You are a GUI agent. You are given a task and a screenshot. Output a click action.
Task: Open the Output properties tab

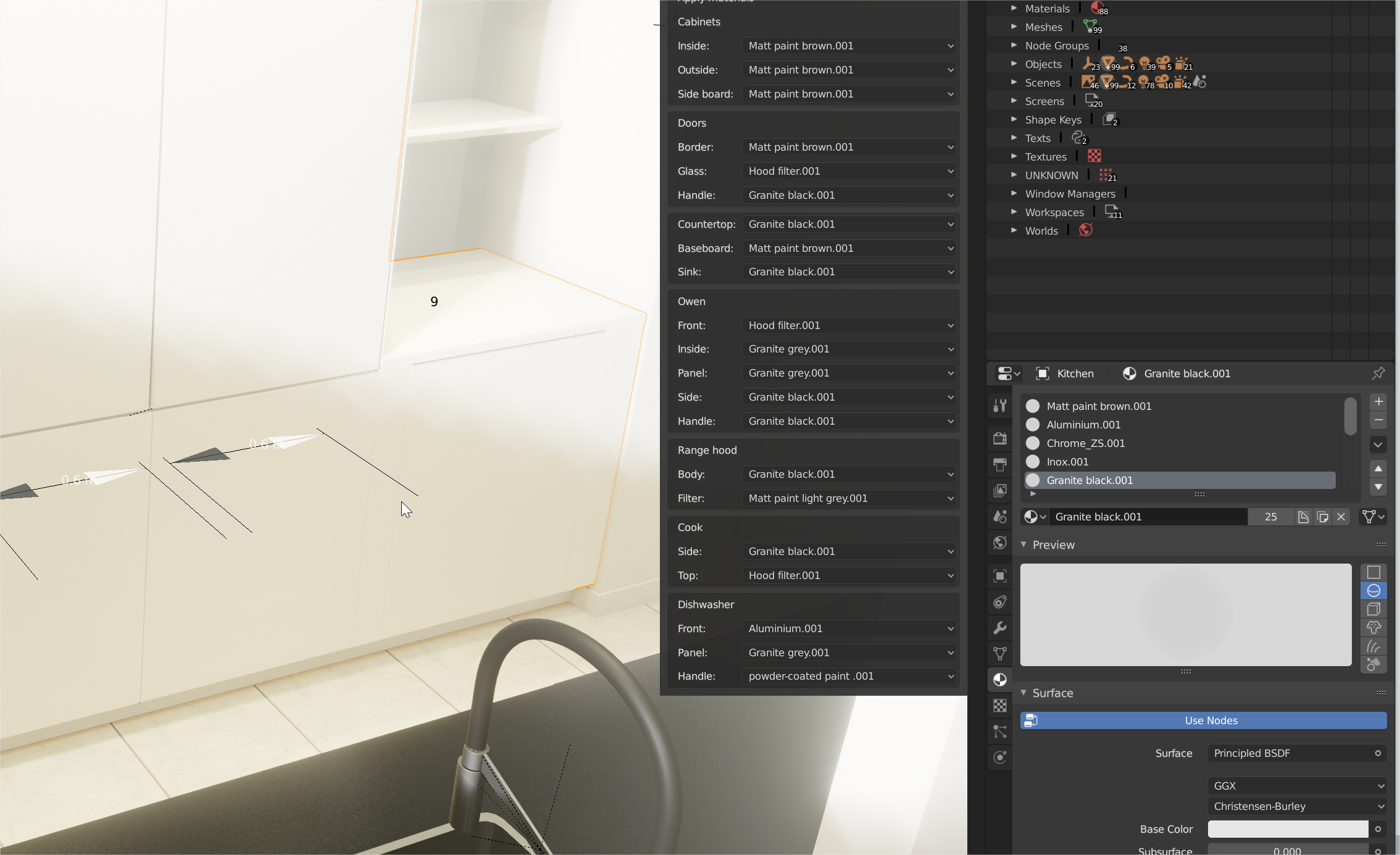pyautogui.click(x=1000, y=464)
